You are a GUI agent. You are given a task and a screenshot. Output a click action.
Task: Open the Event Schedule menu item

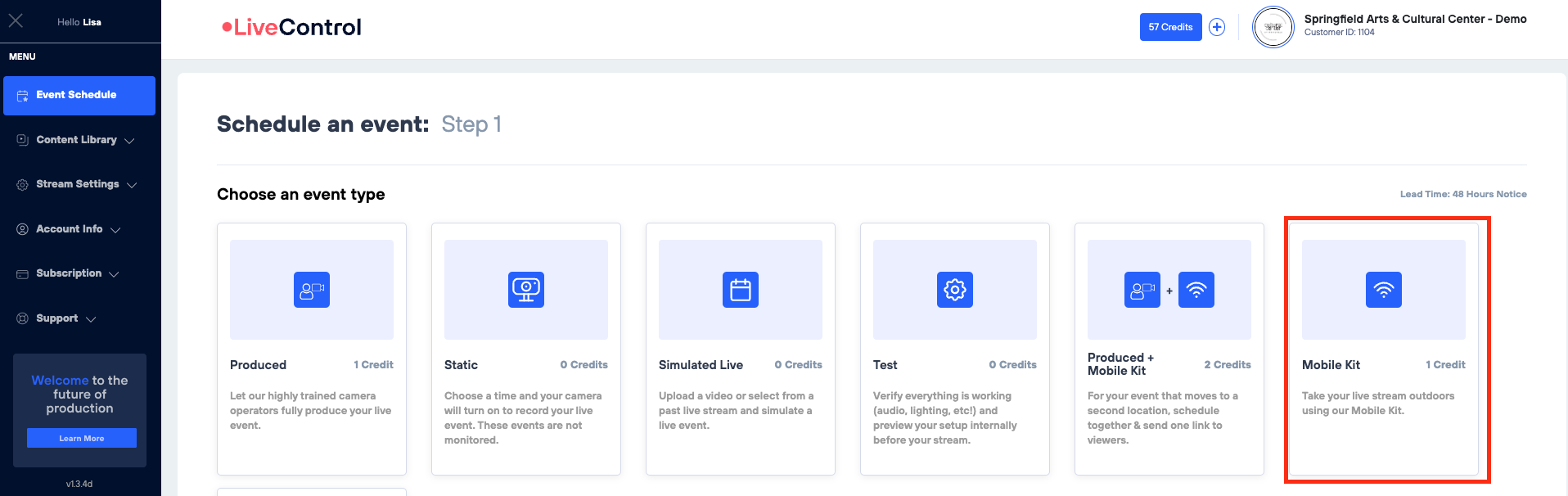[x=79, y=95]
